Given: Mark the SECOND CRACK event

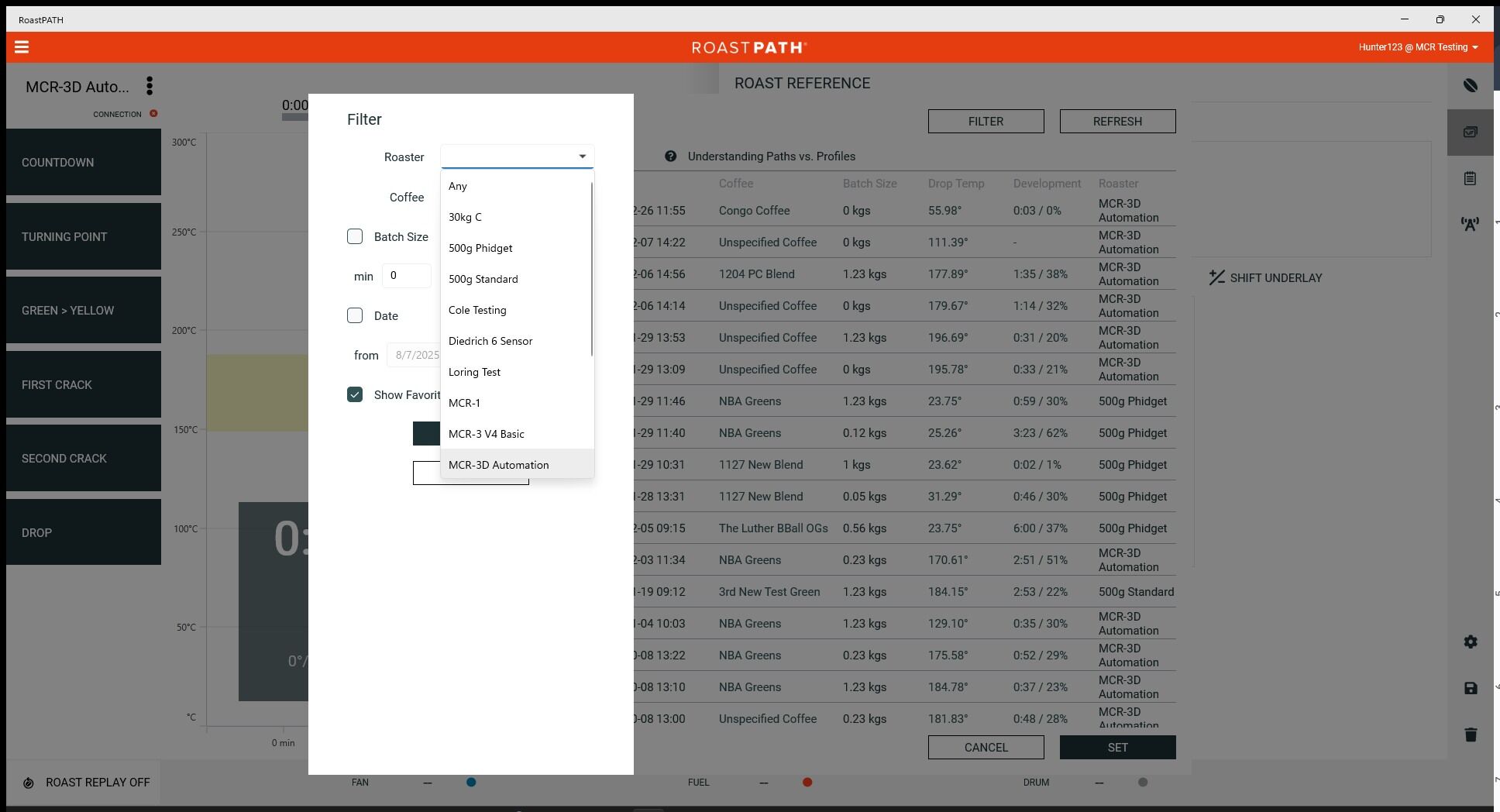Looking at the screenshot, I should (84, 458).
